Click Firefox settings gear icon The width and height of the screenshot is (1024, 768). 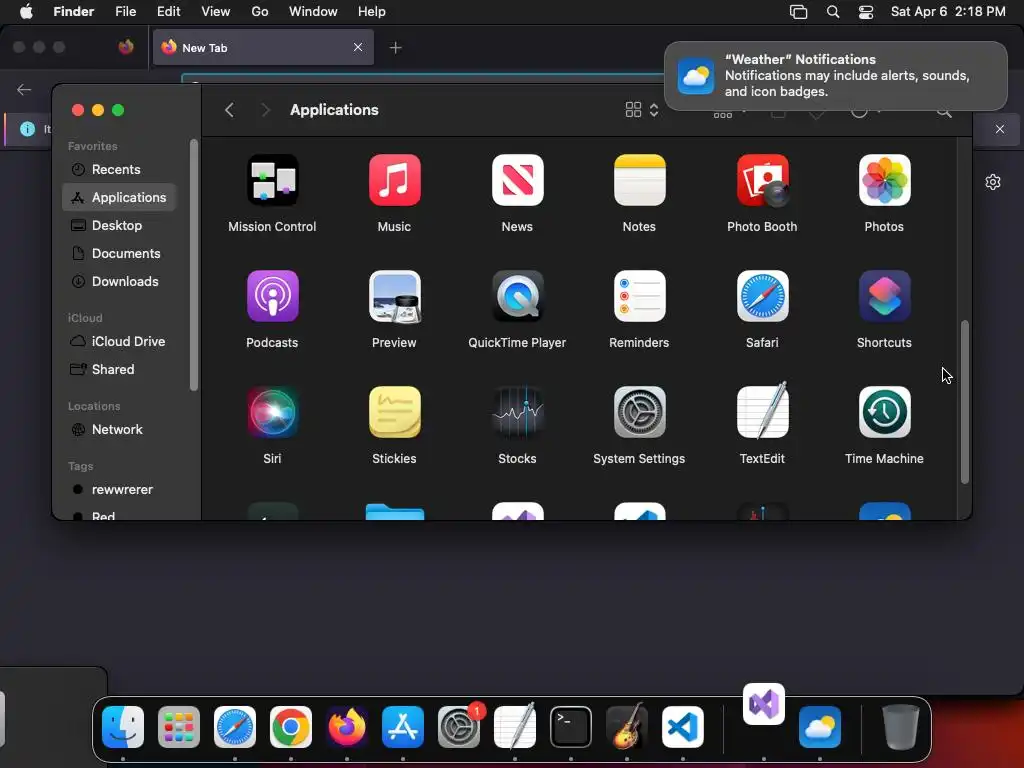pos(993,182)
